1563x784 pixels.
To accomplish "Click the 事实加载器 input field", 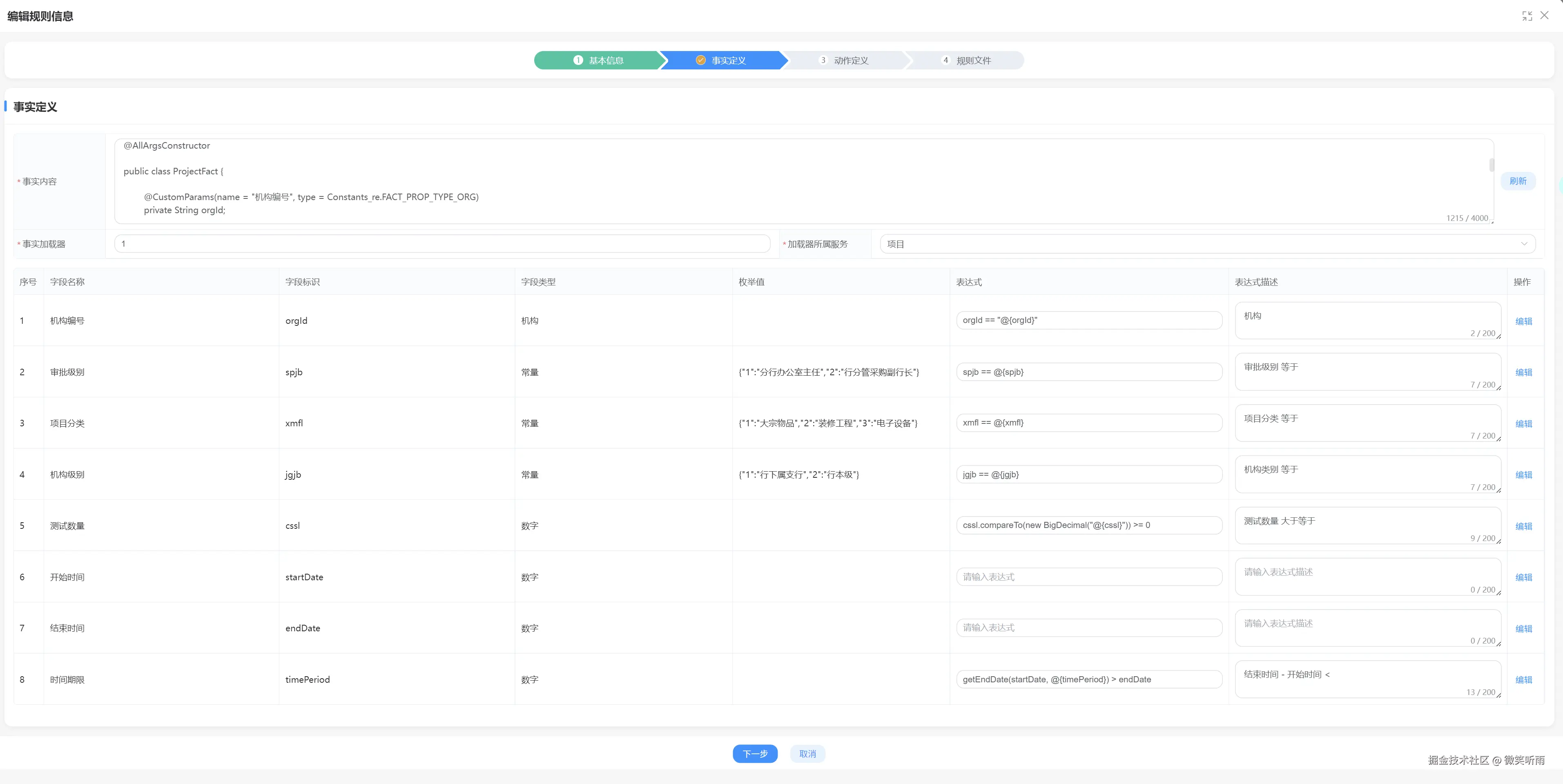I will click(x=442, y=244).
